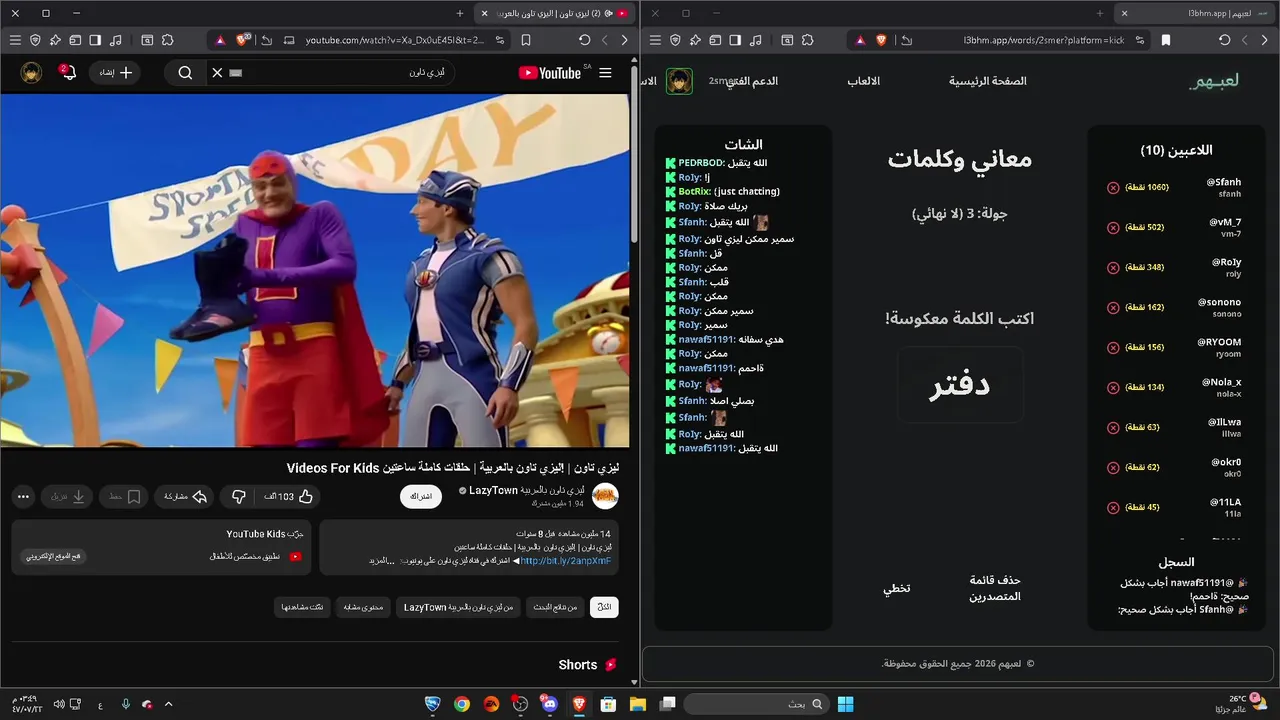
Task: Open Brave Rewards icon in YouTube window
Action: [219, 40]
